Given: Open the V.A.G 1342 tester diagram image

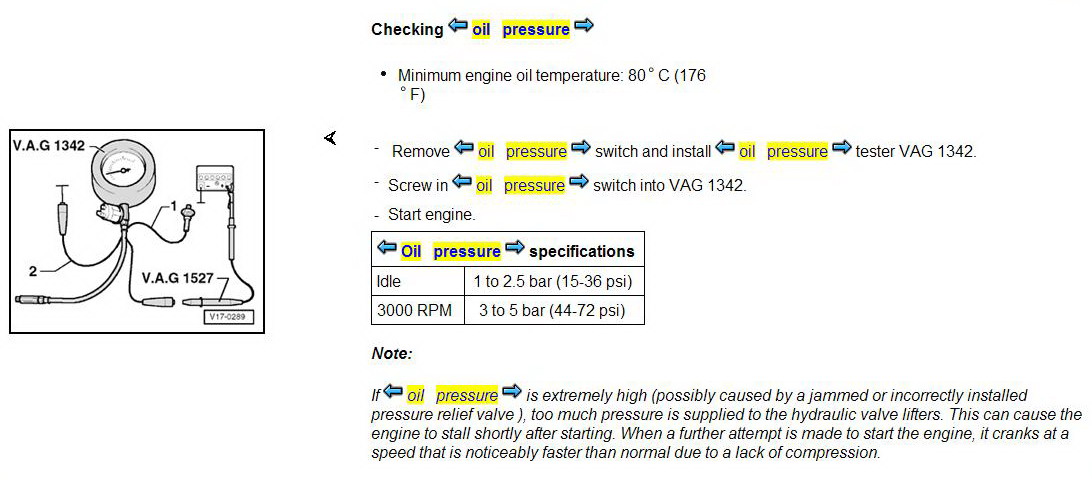Looking at the screenshot, I should (136, 230).
